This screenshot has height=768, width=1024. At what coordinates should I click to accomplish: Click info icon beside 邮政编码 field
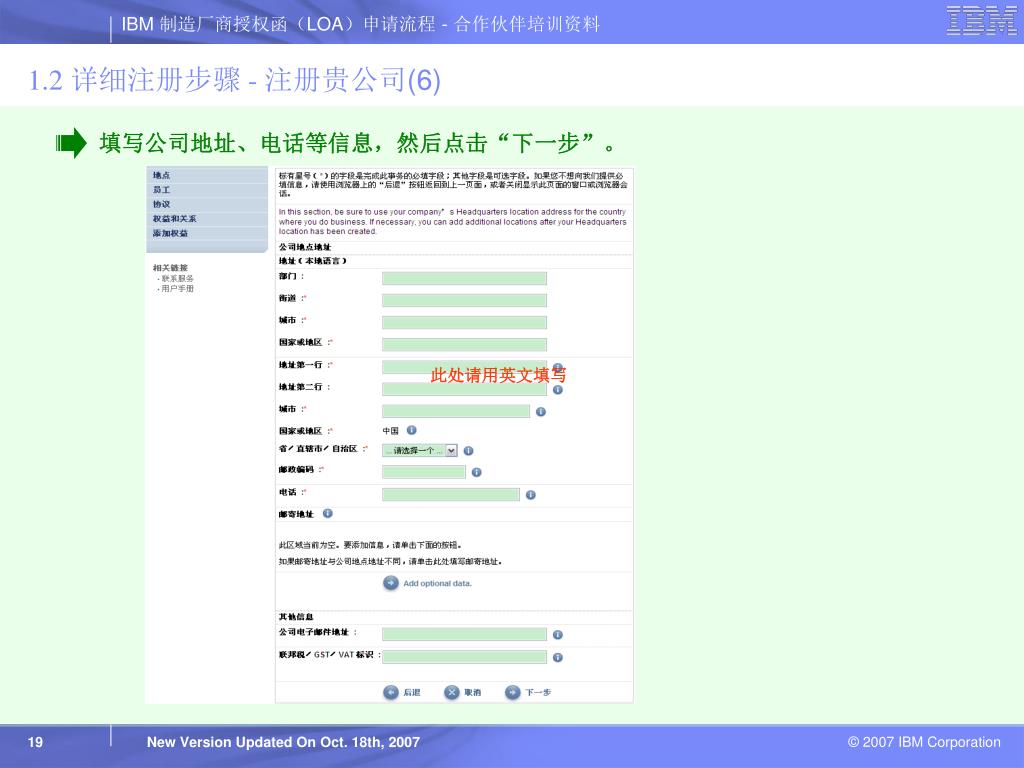tap(477, 472)
